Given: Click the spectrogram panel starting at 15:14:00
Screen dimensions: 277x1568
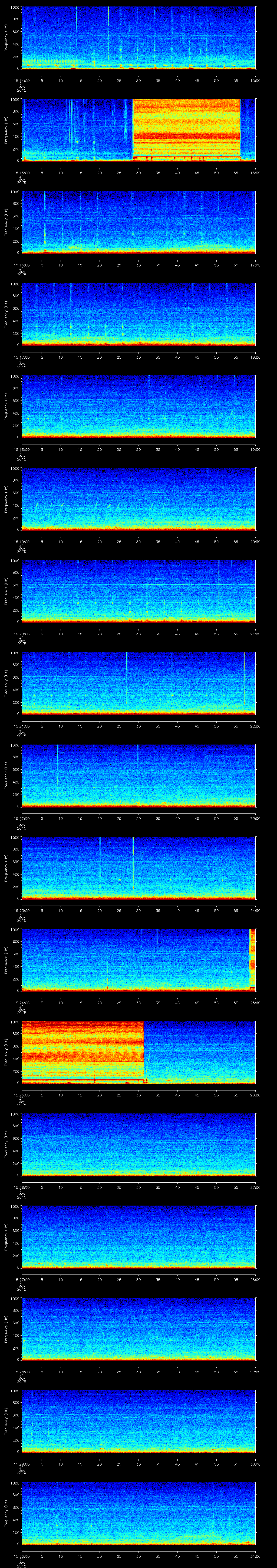Looking at the screenshot, I should (x=138, y=38).
